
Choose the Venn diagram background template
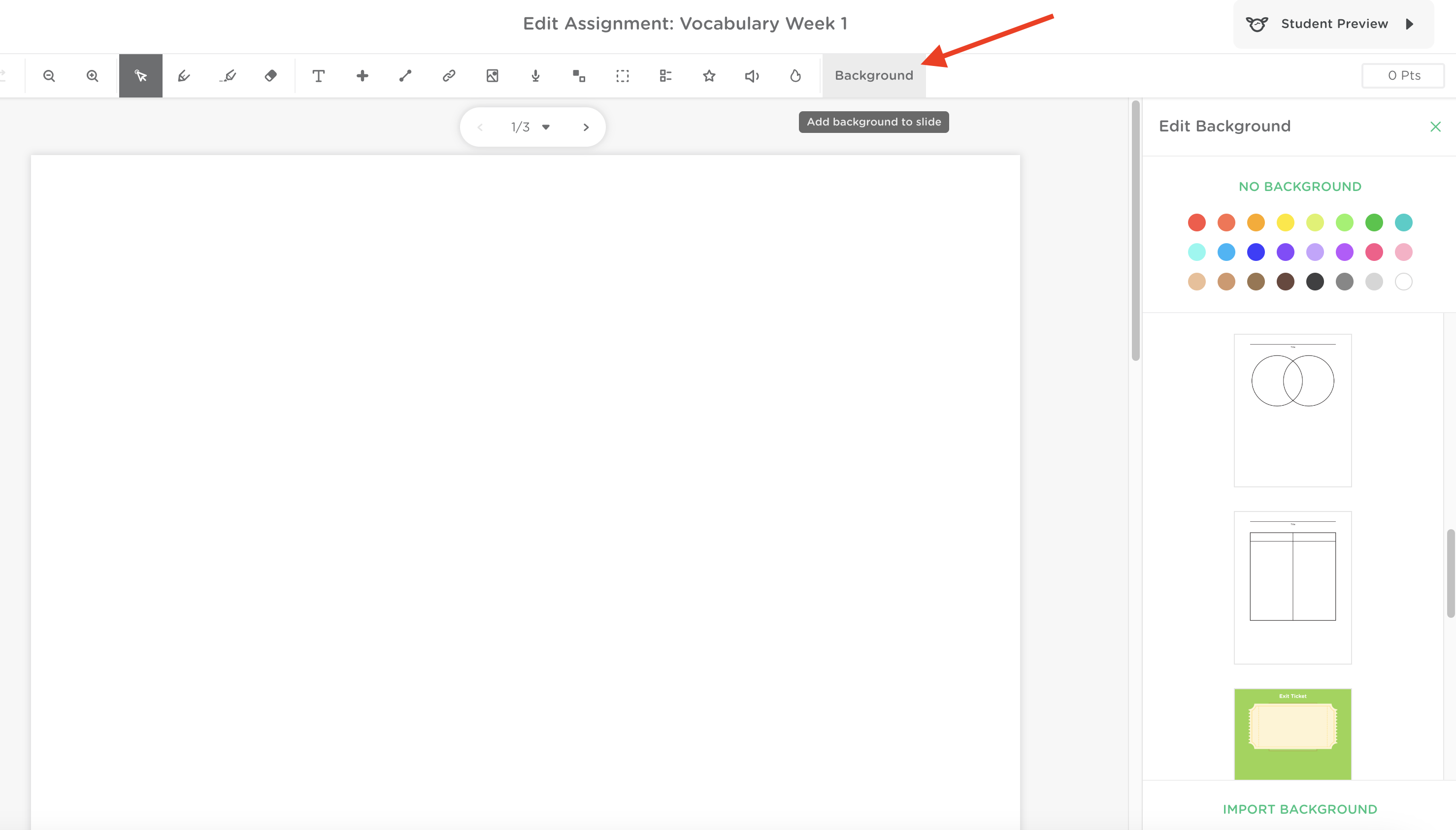click(x=1292, y=411)
